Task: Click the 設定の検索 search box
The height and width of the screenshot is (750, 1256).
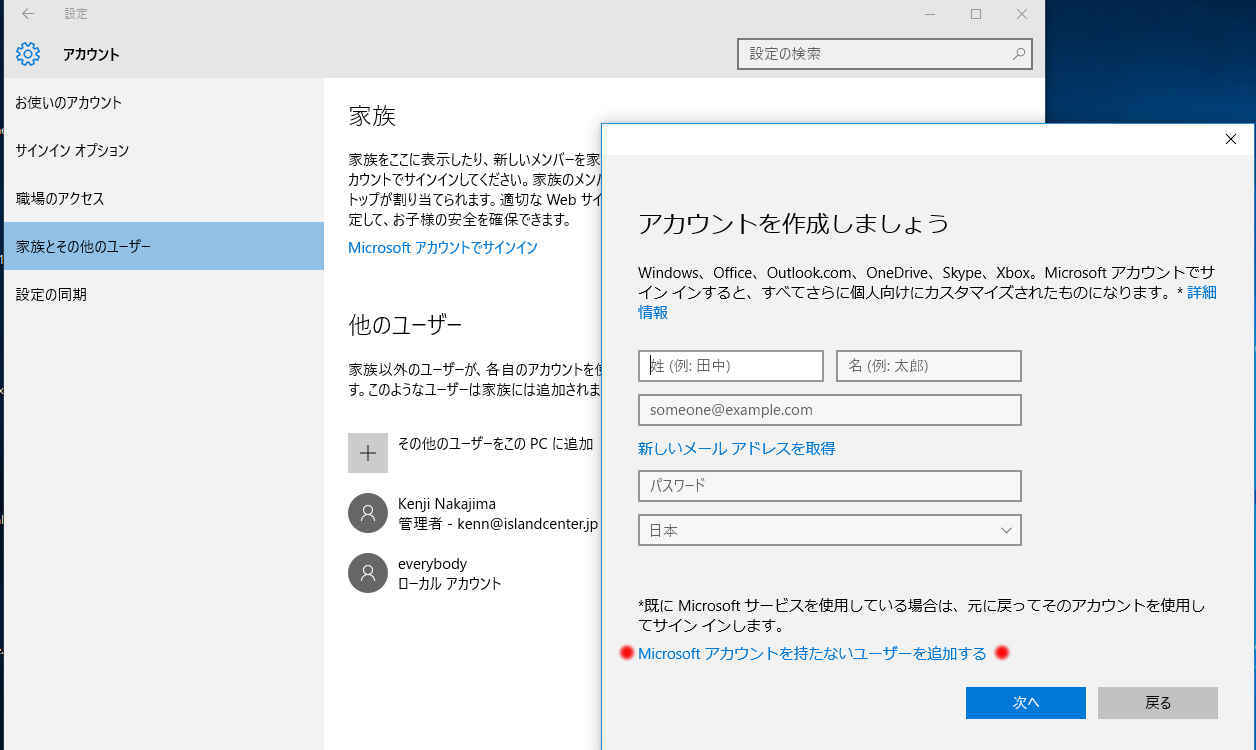Action: (885, 54)
